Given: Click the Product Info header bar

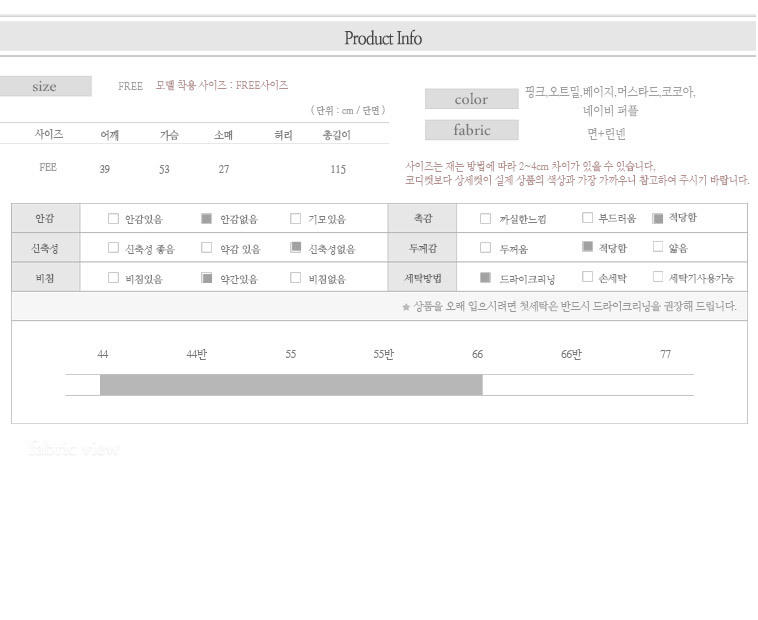Looking at the screenshot, I should point(379,38).
